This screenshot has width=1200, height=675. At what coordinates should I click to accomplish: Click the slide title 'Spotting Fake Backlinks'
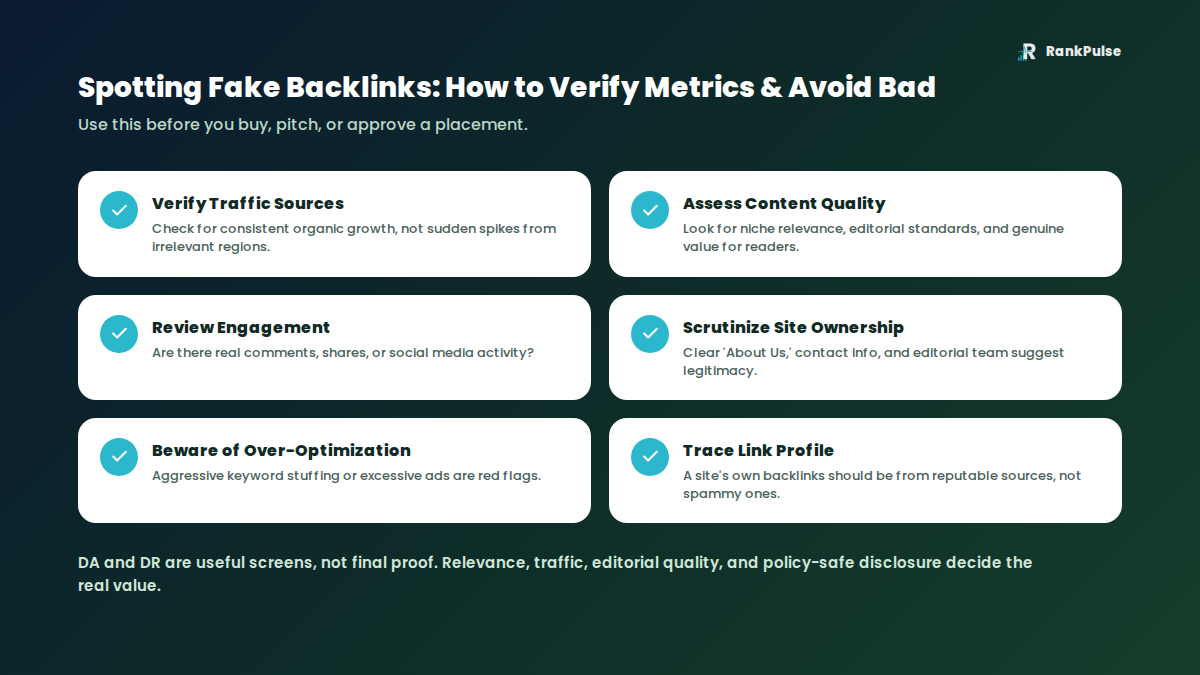tap(257, 88)
